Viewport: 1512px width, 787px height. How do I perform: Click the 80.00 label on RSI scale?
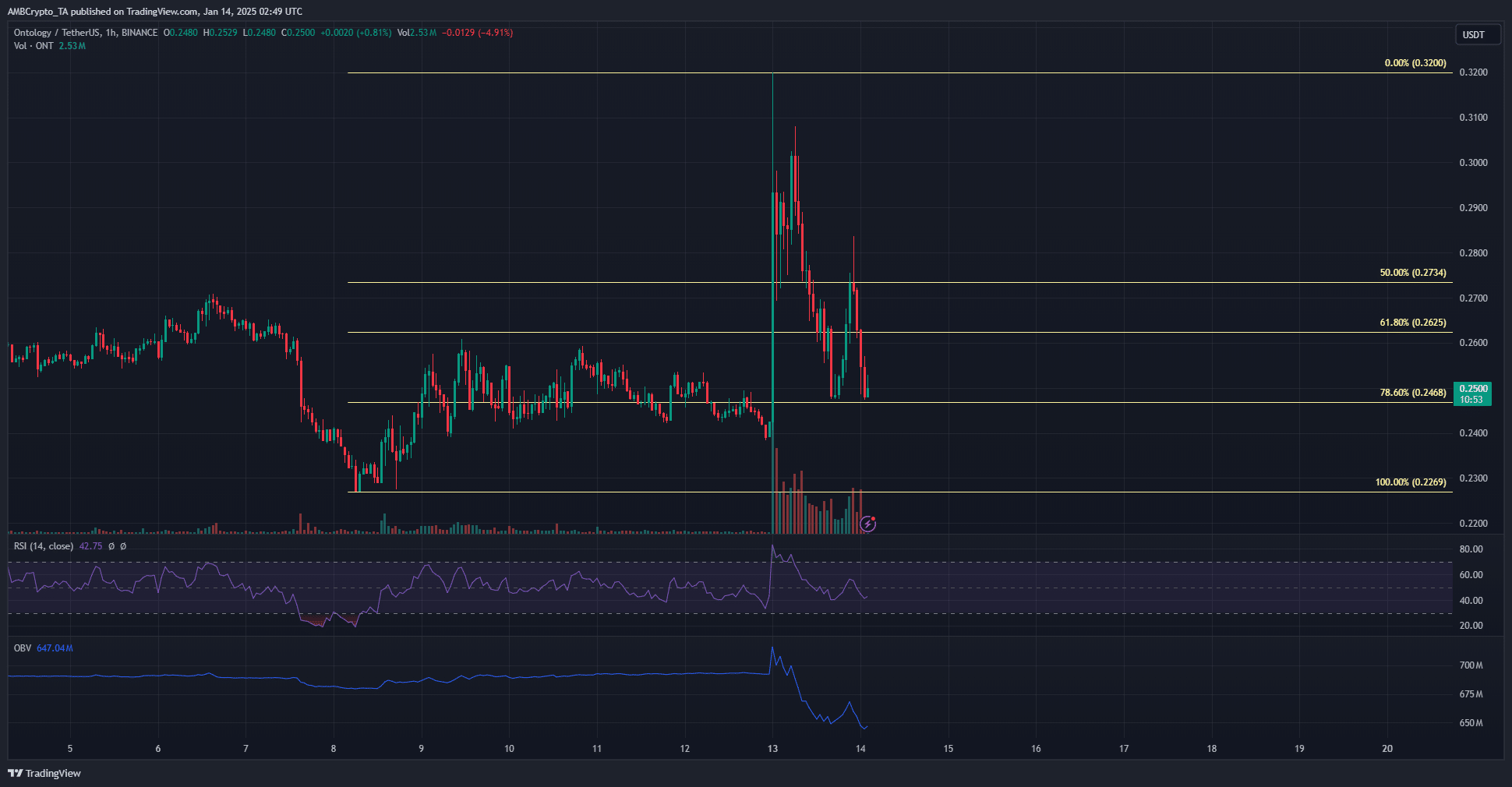pos(1471,549)
